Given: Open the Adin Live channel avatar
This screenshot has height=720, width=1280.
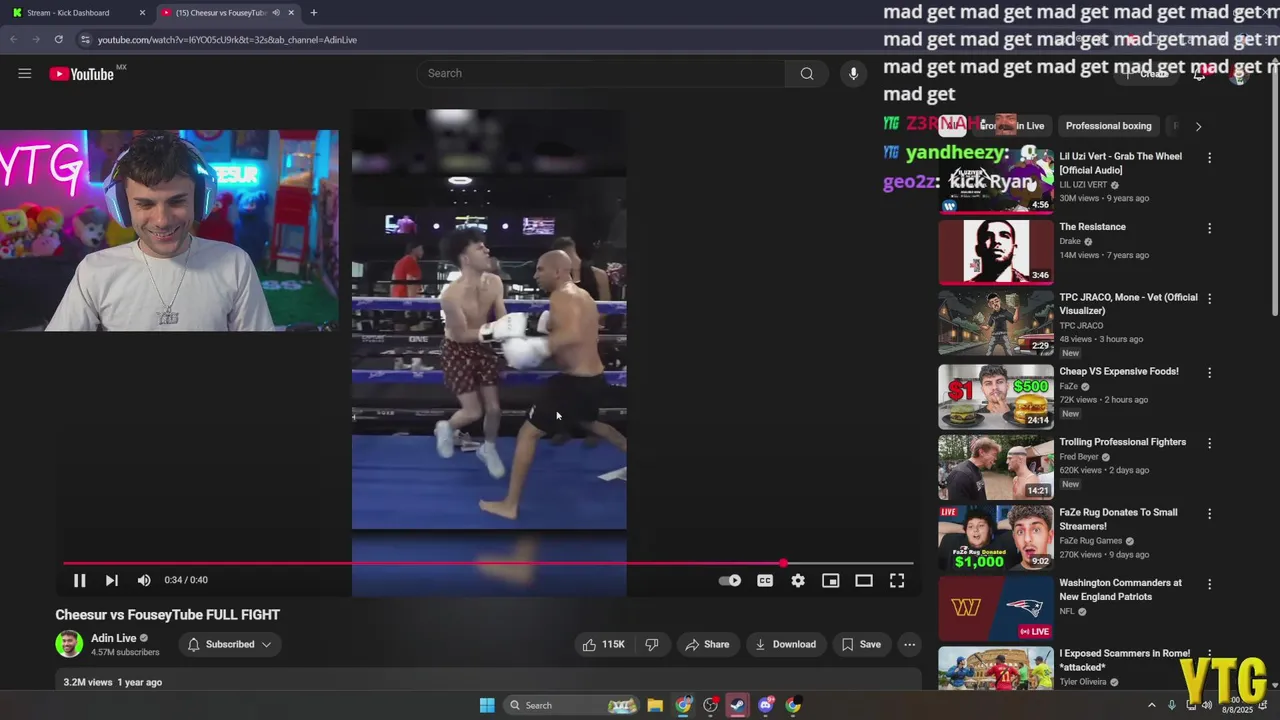Looking at the screenshot, I should [x=69, y=644].
